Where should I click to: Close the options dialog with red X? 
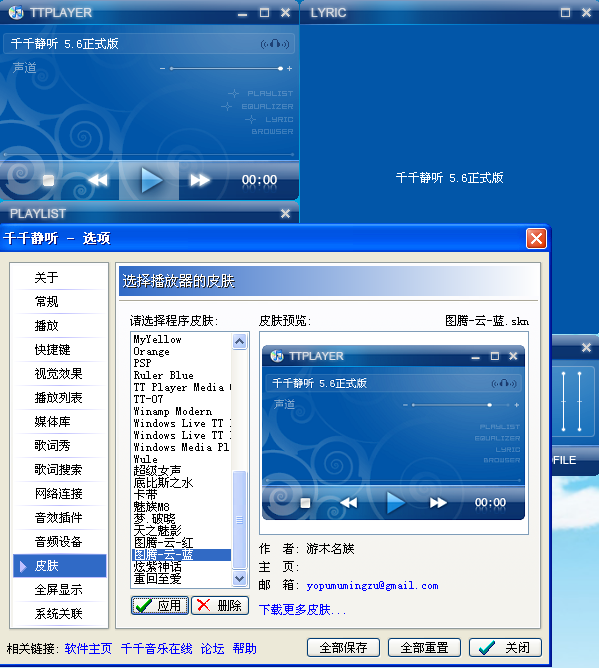536,238
